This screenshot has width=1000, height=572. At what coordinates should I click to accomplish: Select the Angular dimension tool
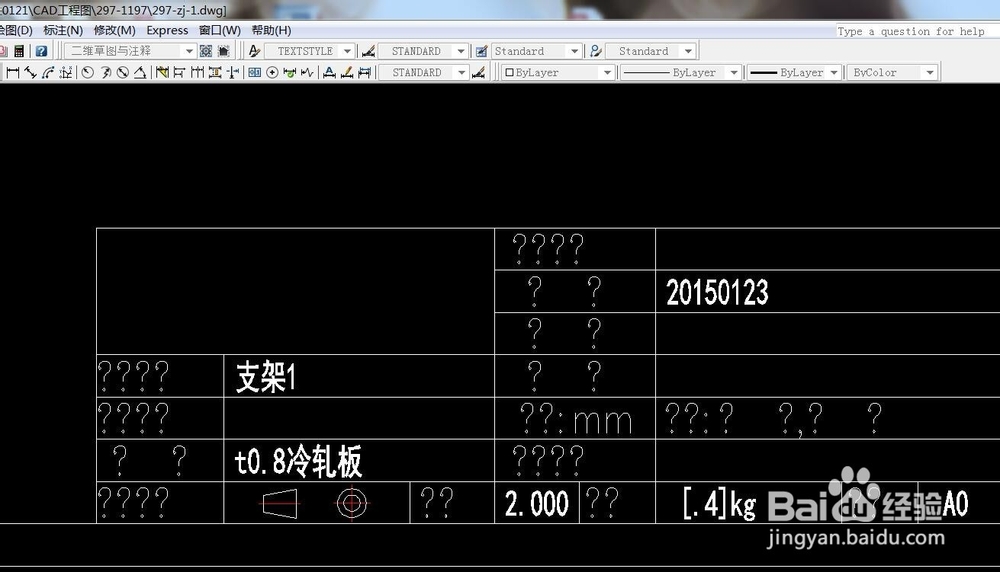click(x=140, y=73)
